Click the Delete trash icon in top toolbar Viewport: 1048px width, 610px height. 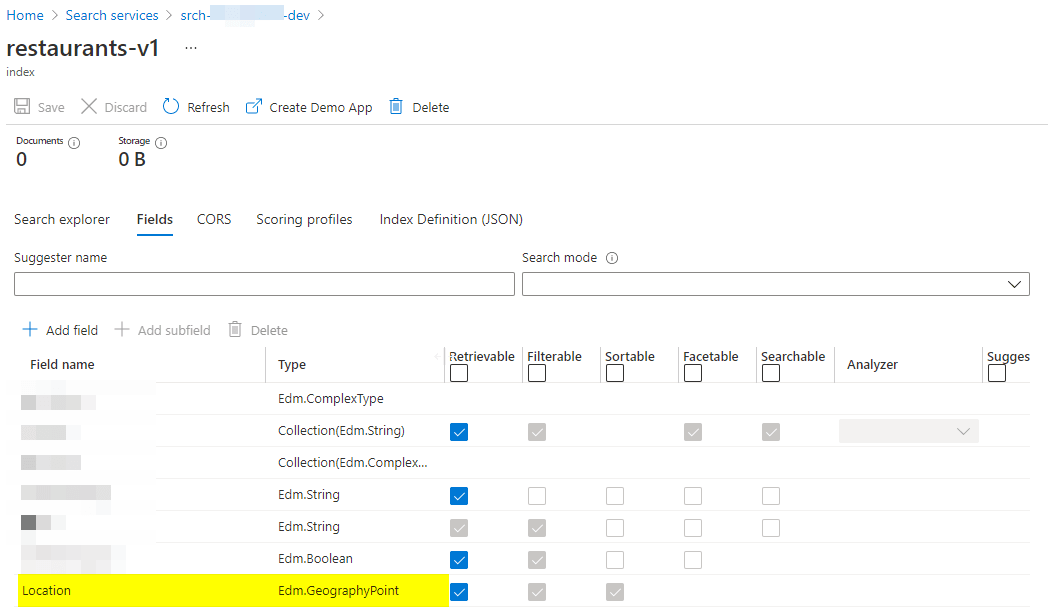396,107
